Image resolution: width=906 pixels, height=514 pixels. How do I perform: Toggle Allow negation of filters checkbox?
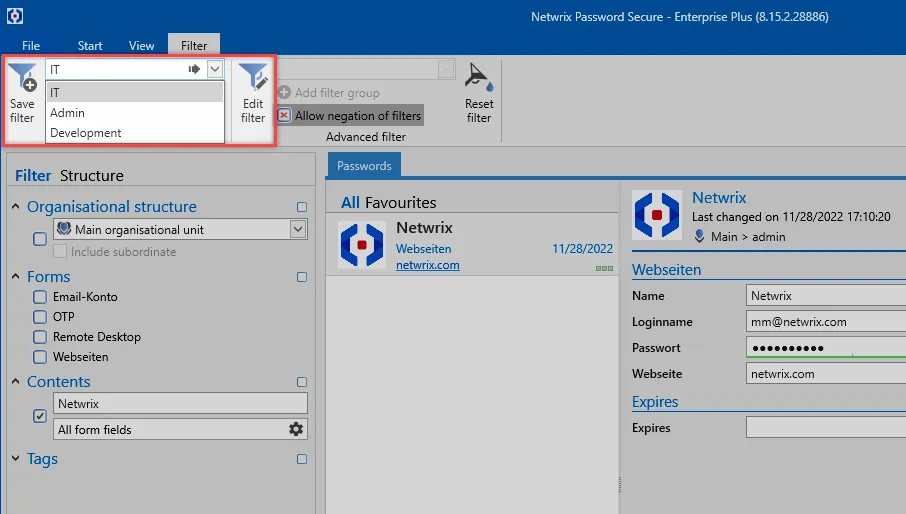(x=284, y=116)
